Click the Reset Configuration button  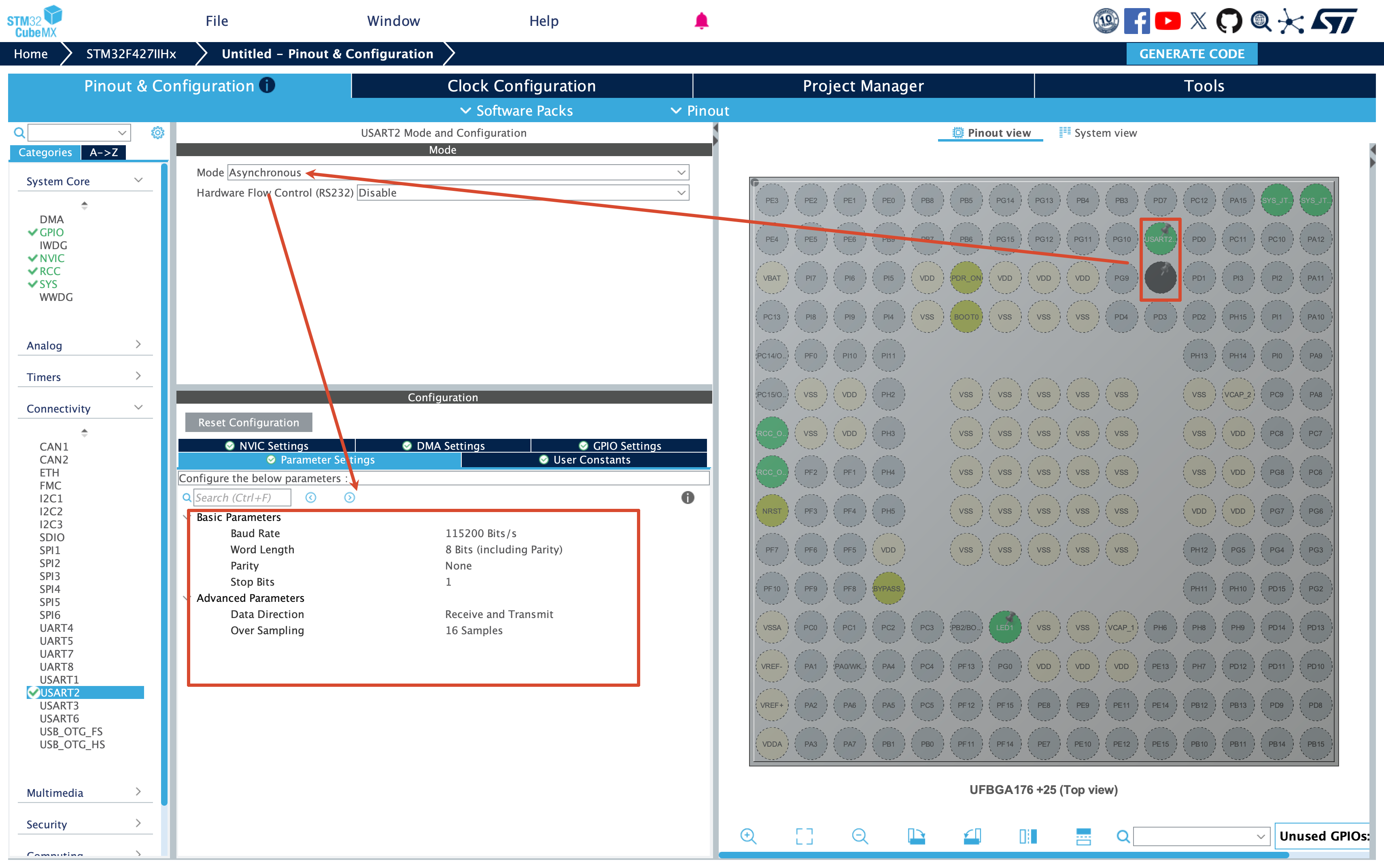pos(248,423)
